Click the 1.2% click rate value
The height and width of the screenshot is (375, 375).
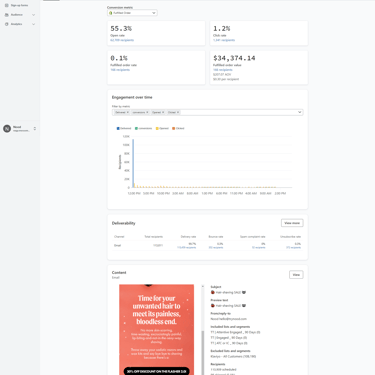point(222,29)
